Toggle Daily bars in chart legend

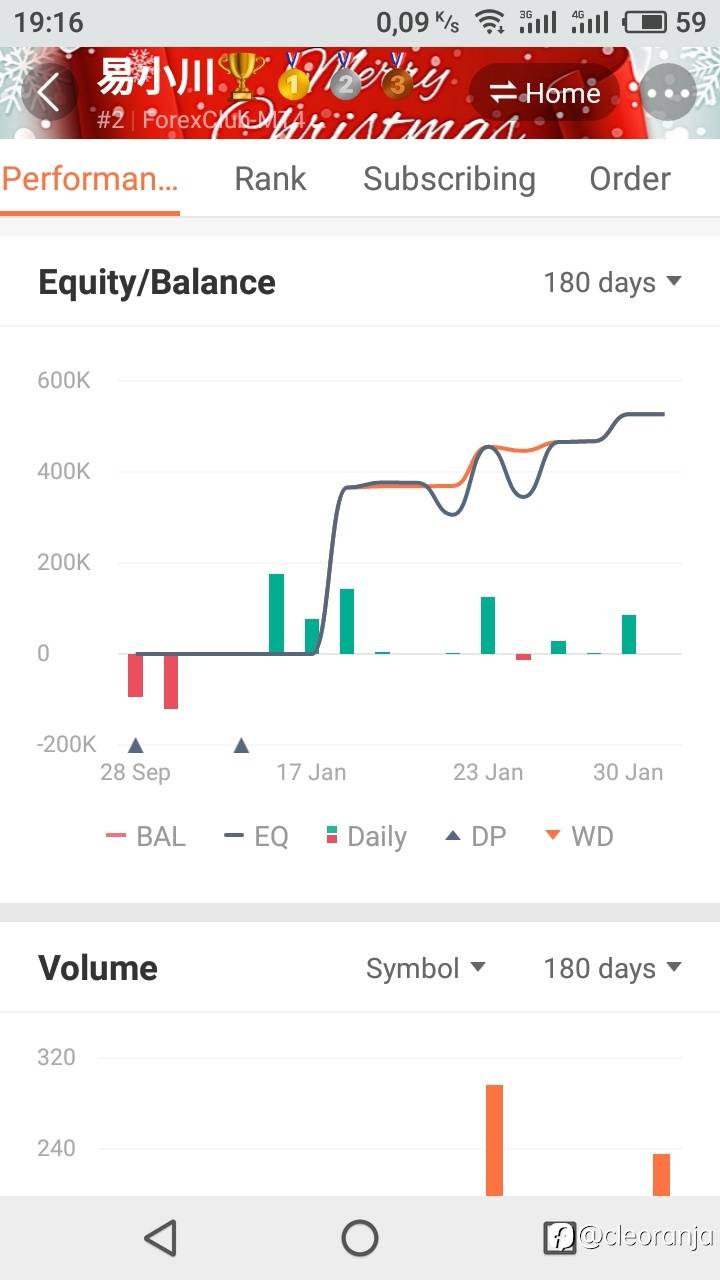click(366, 836)
